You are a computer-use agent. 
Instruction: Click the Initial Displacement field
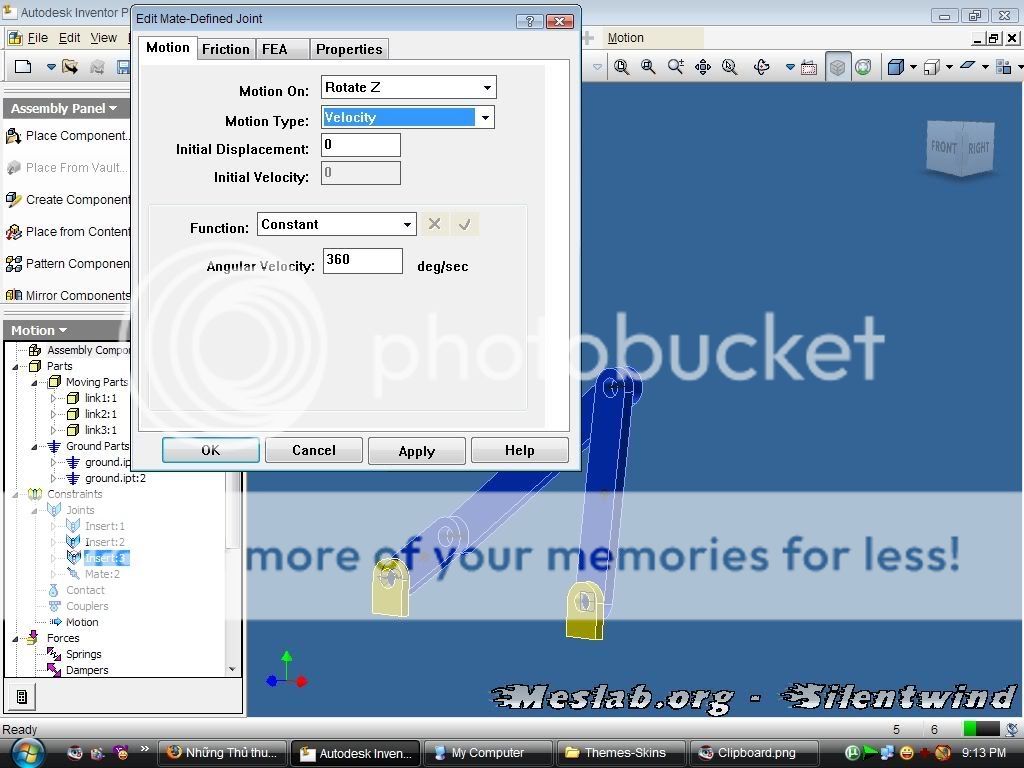click(x=360, y=145)
